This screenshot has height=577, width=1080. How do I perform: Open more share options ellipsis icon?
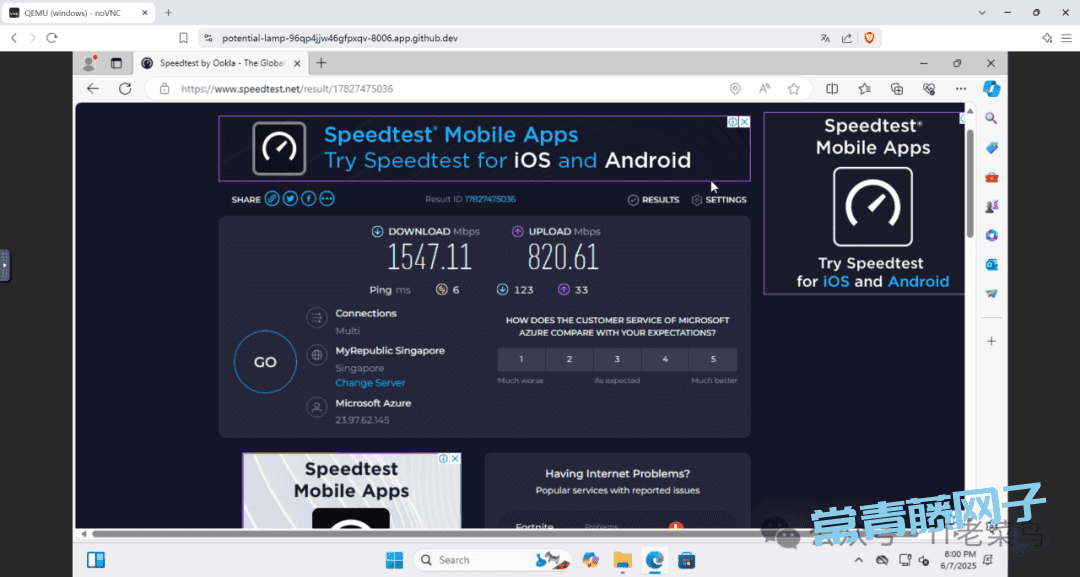coord(326,199)
